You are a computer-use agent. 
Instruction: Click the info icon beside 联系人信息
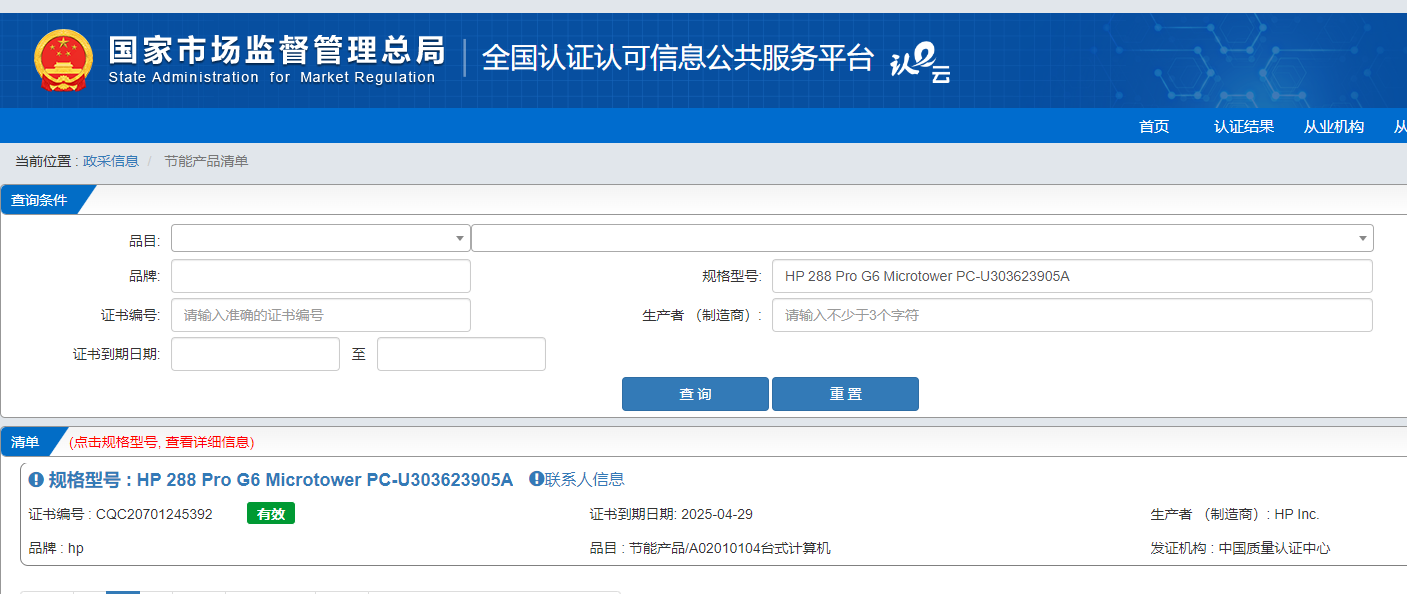536,479
